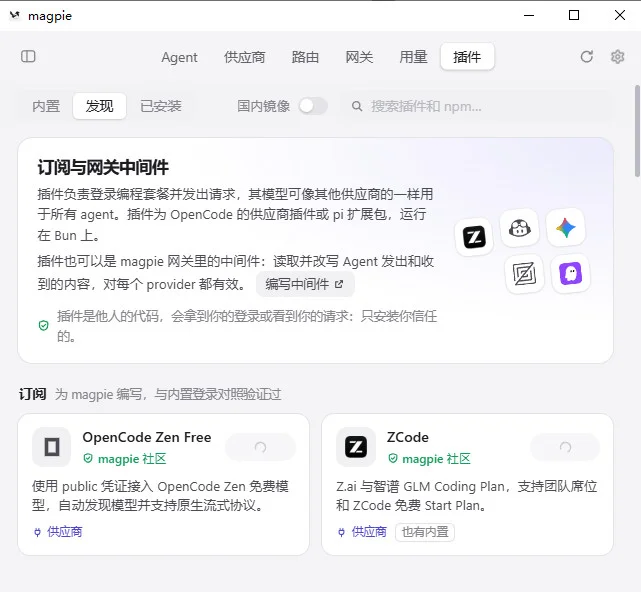Click the verified shield beside OpenCode's magpie 社区
The width and height of the screenshot is (641, 592).
coord(88,458)
